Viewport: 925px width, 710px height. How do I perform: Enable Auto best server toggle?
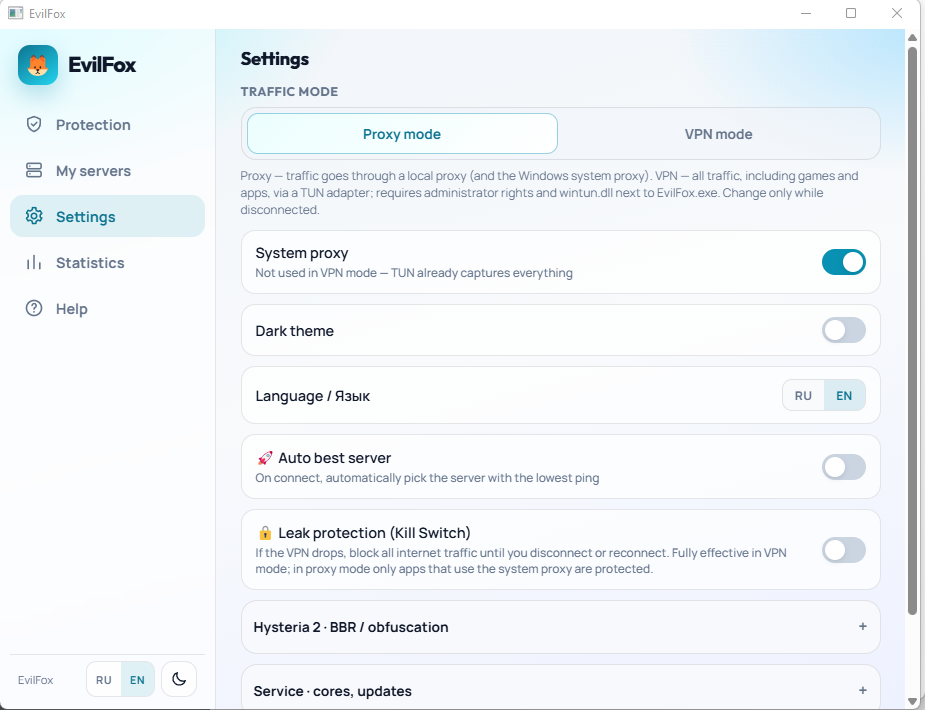tap(844, 467)
